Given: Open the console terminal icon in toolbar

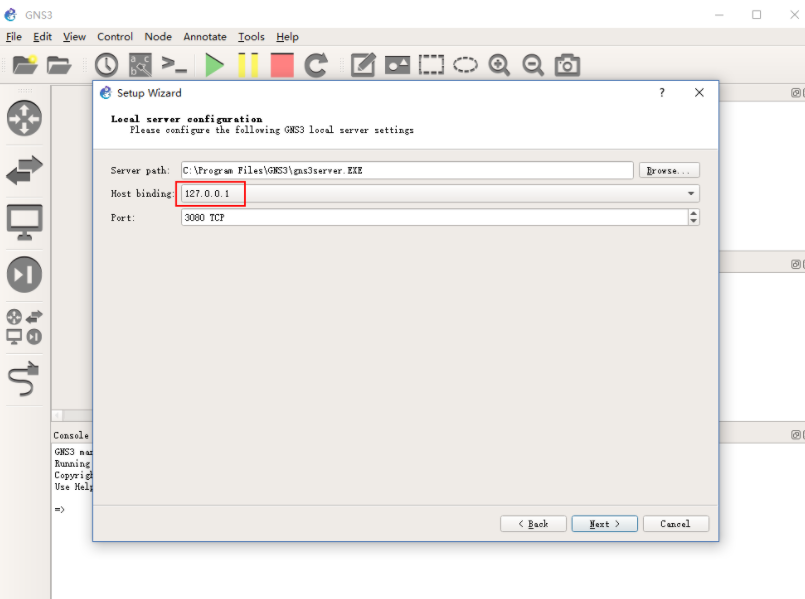Looking at the screenshot, I should (x=175, y=65).
